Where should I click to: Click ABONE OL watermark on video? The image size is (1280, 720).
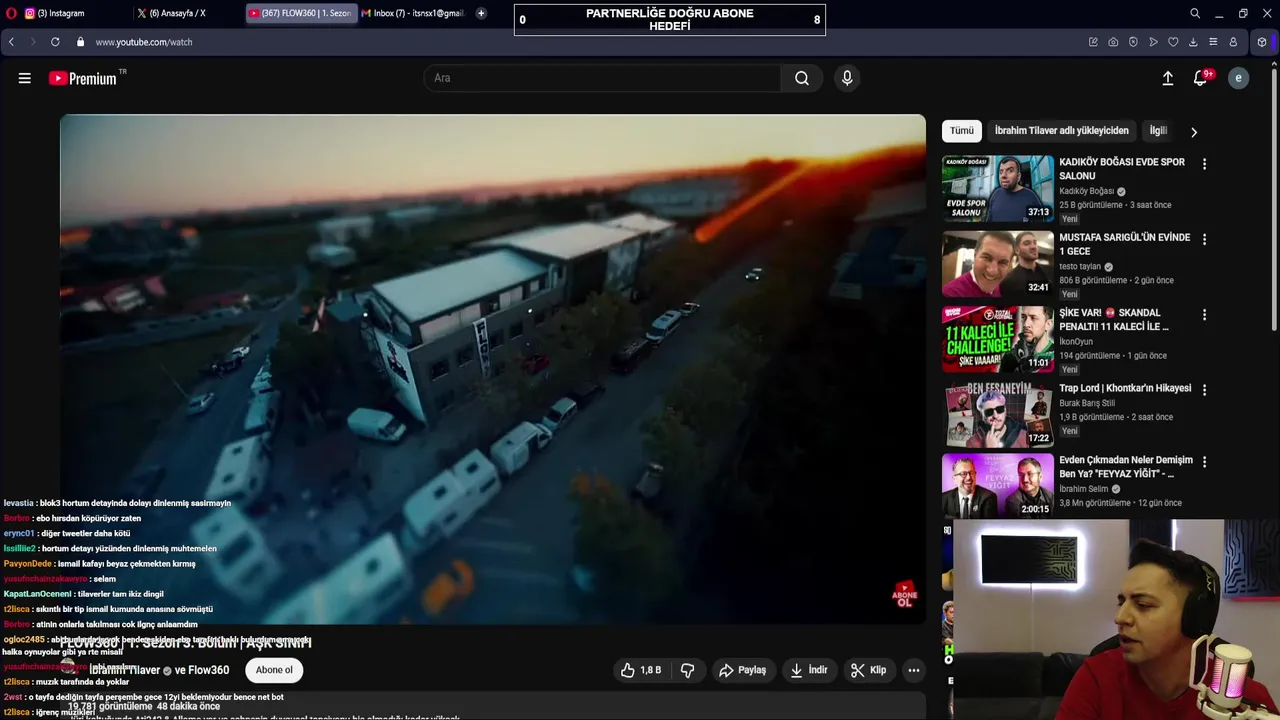[x=904, y=595]
